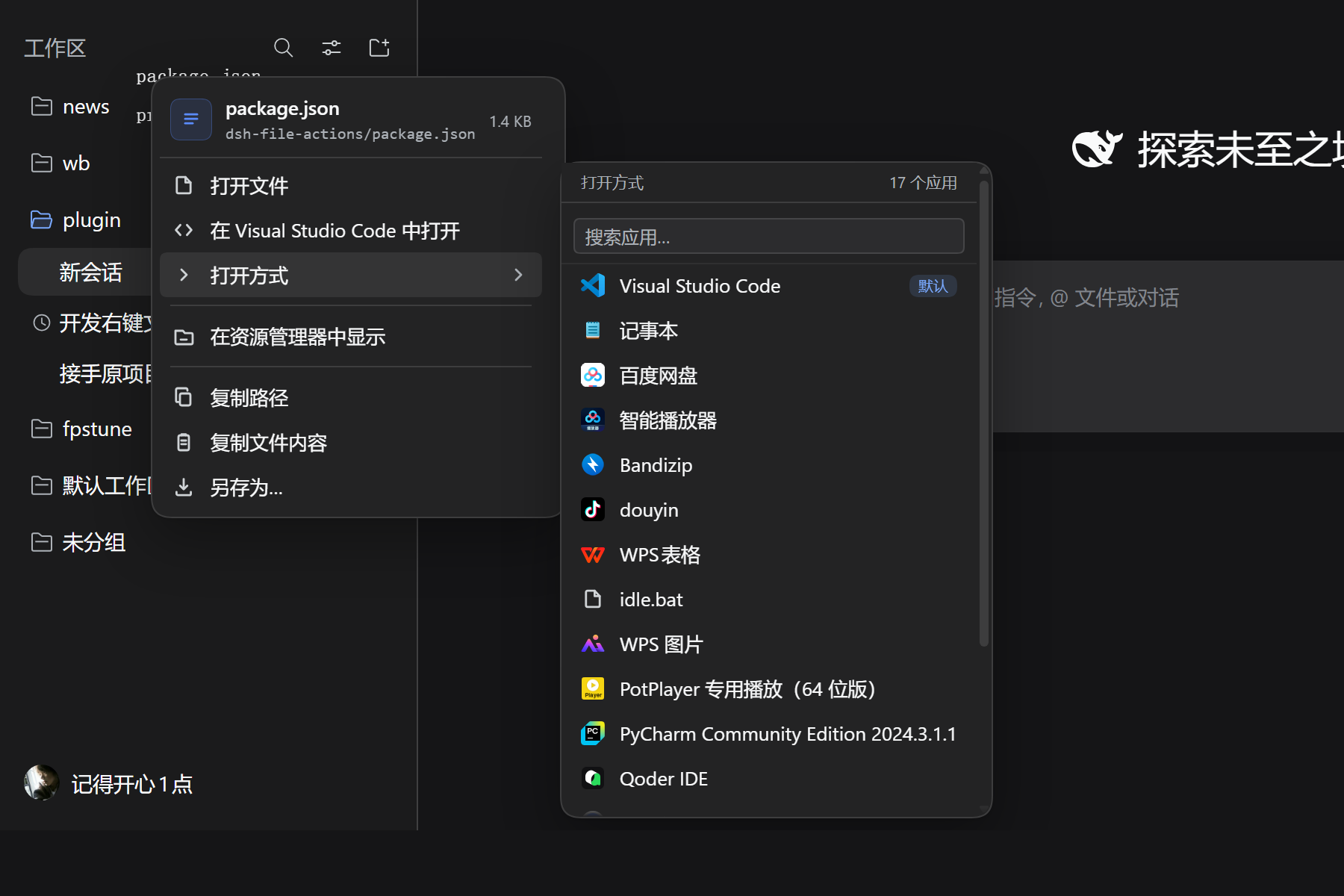The height and width of the screenshot is (896, 1344).
Task: Click the idle.bat file icon
Action: 593,599
